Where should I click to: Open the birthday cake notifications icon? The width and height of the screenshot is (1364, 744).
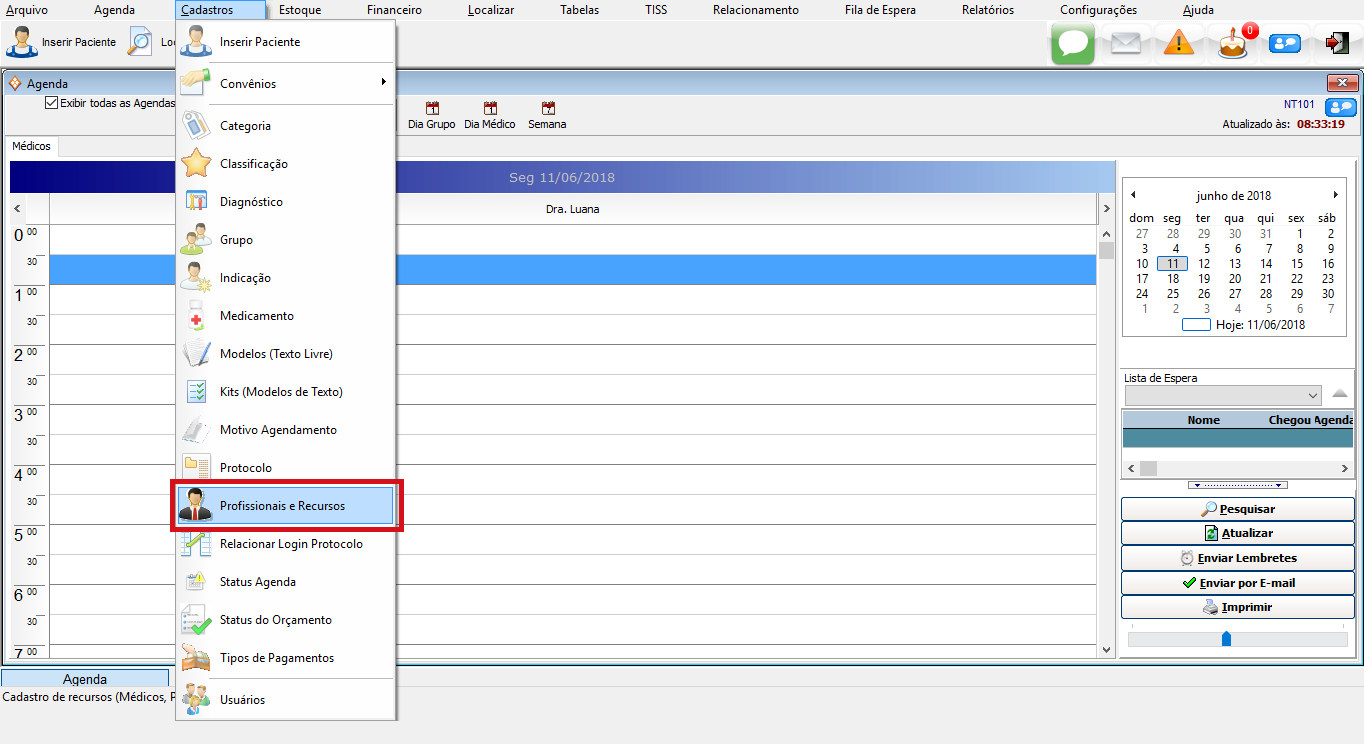click(x=1232, y=43)
